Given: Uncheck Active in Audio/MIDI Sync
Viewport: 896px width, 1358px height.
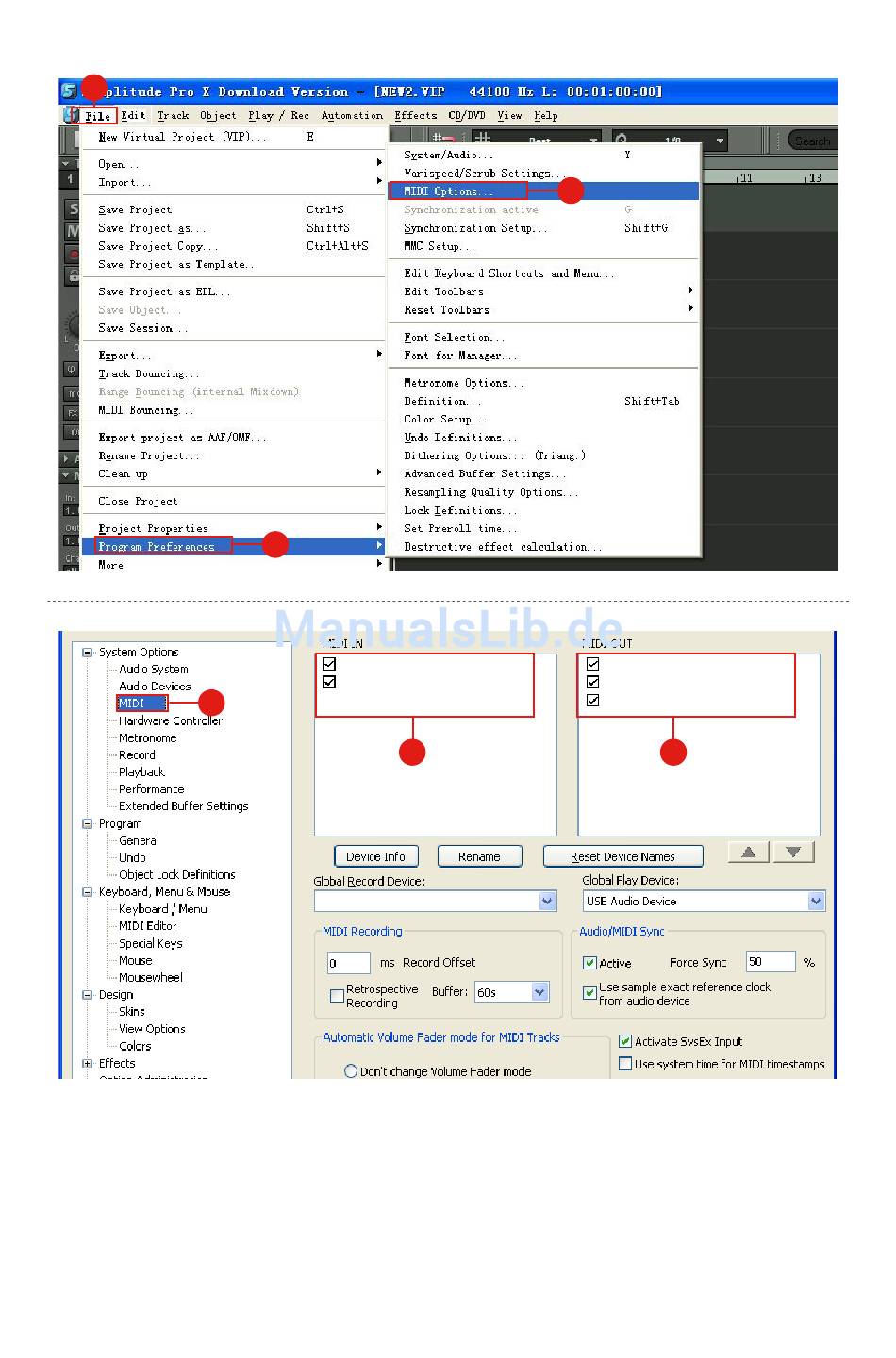Looking at the screenshot, I should click(x=589, y=963).
